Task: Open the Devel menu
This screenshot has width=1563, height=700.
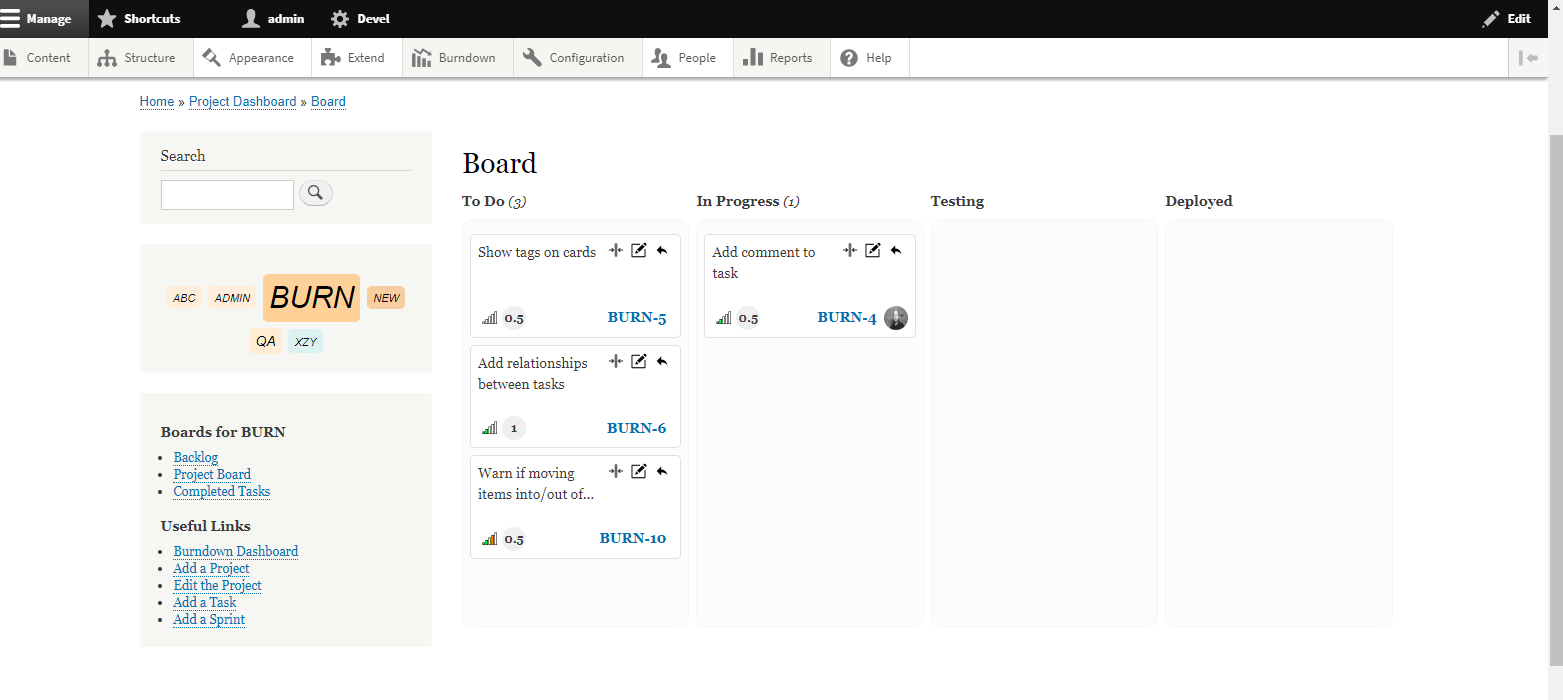Action: click(x=360, y=18)
